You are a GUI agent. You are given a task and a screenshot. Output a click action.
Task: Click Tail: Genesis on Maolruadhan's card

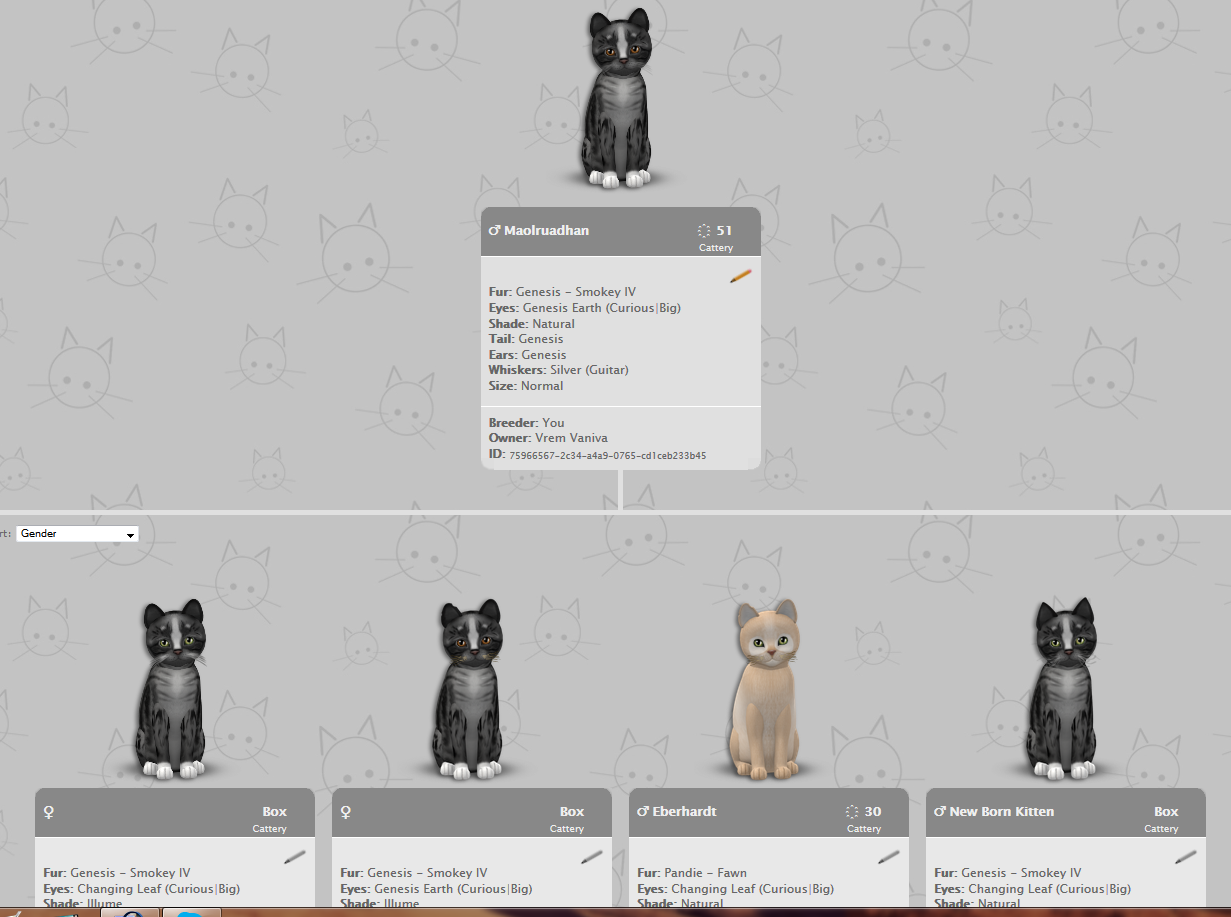(526, 339)
